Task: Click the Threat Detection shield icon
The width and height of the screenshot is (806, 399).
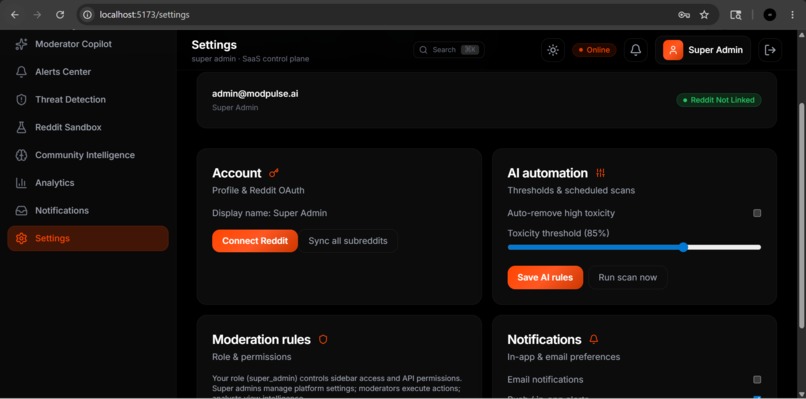Action: (21, 100)
